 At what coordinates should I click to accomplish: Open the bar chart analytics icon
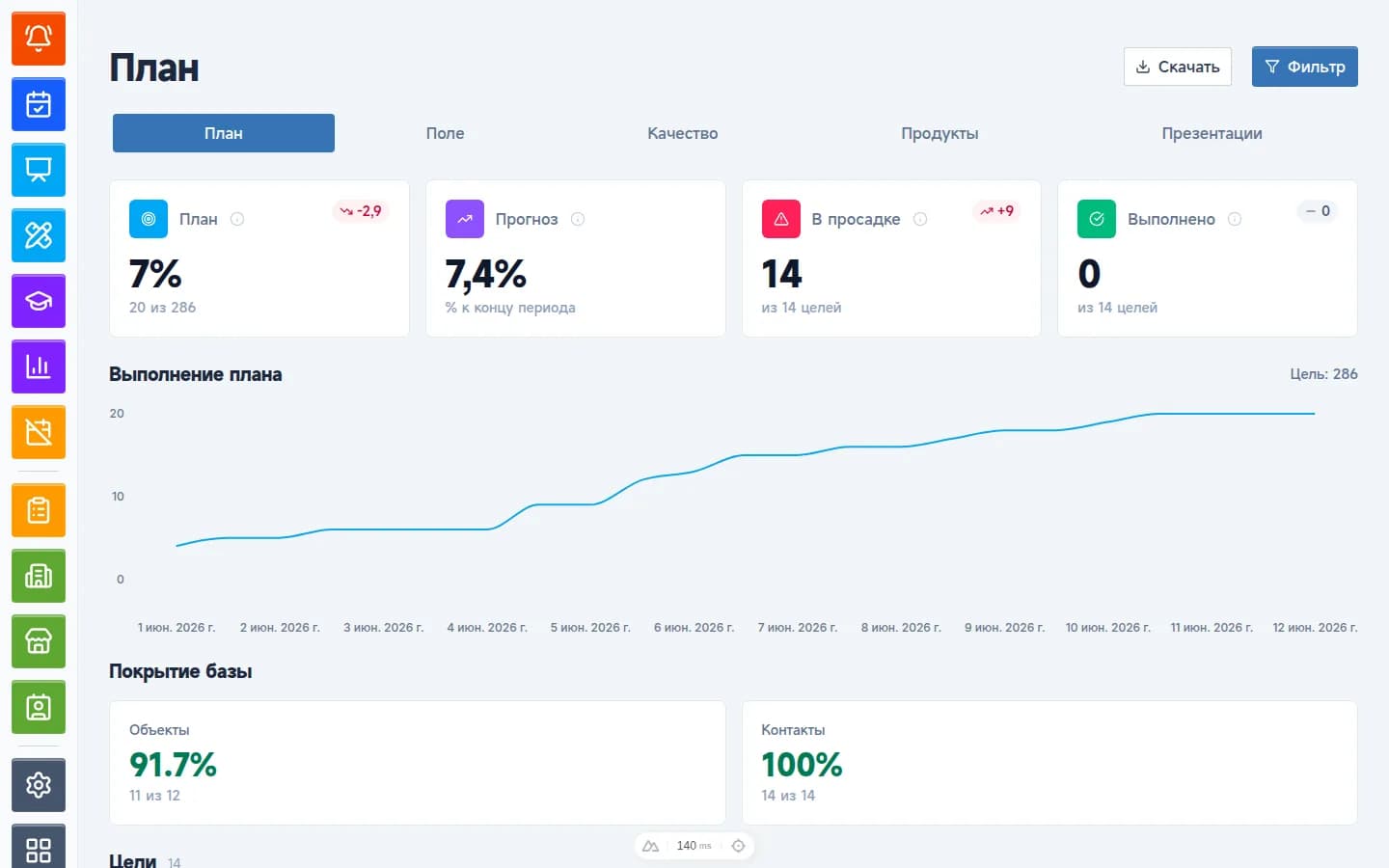point(39,366)
